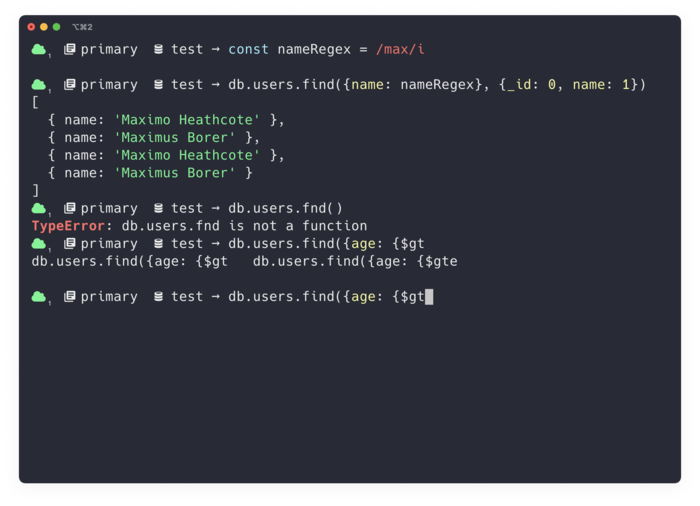Click the green cloud icon on the nameRegex line
This screenshot has height=506, width=700.
click(x=39, y=49)
